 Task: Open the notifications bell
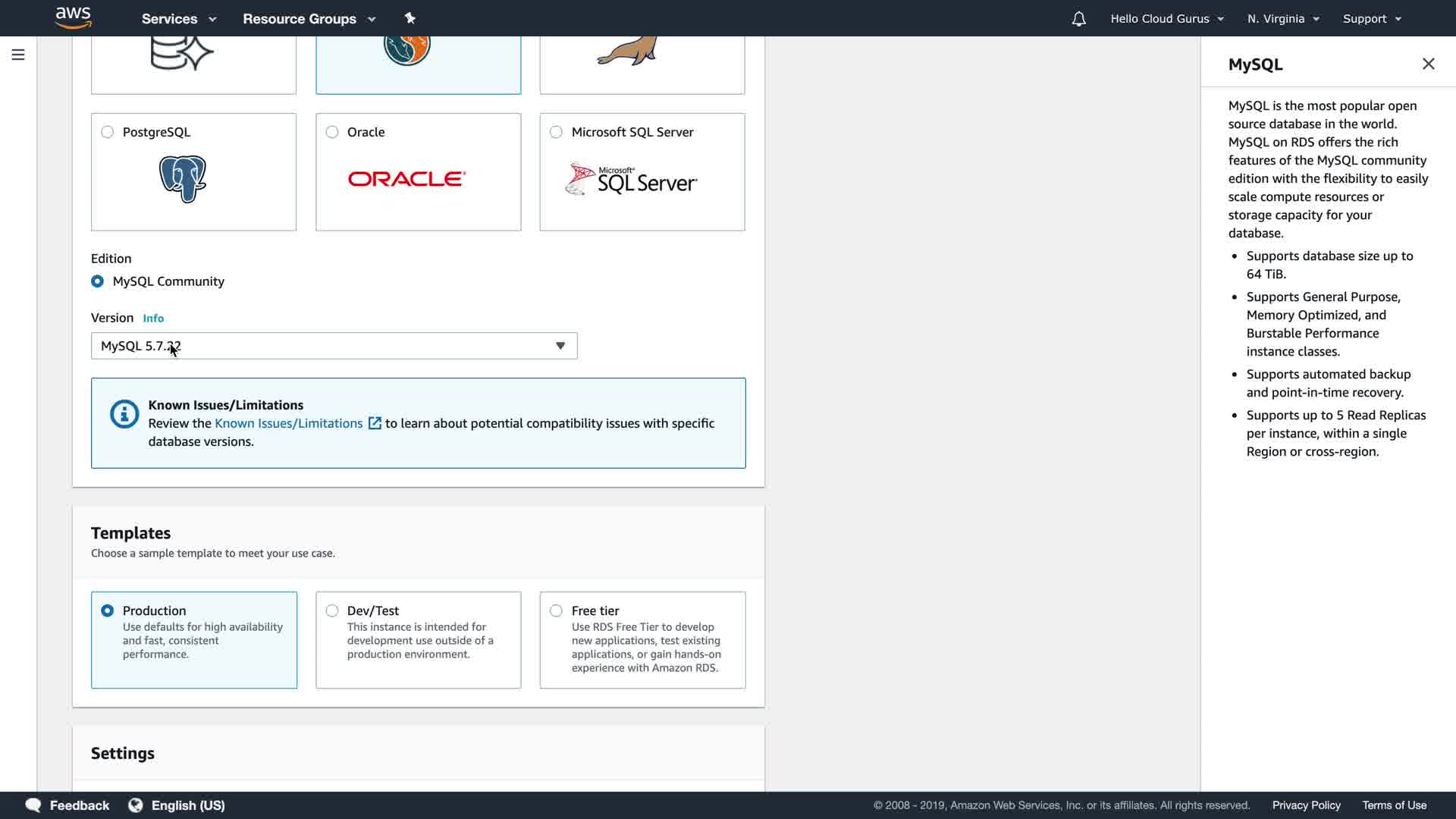1078,19
